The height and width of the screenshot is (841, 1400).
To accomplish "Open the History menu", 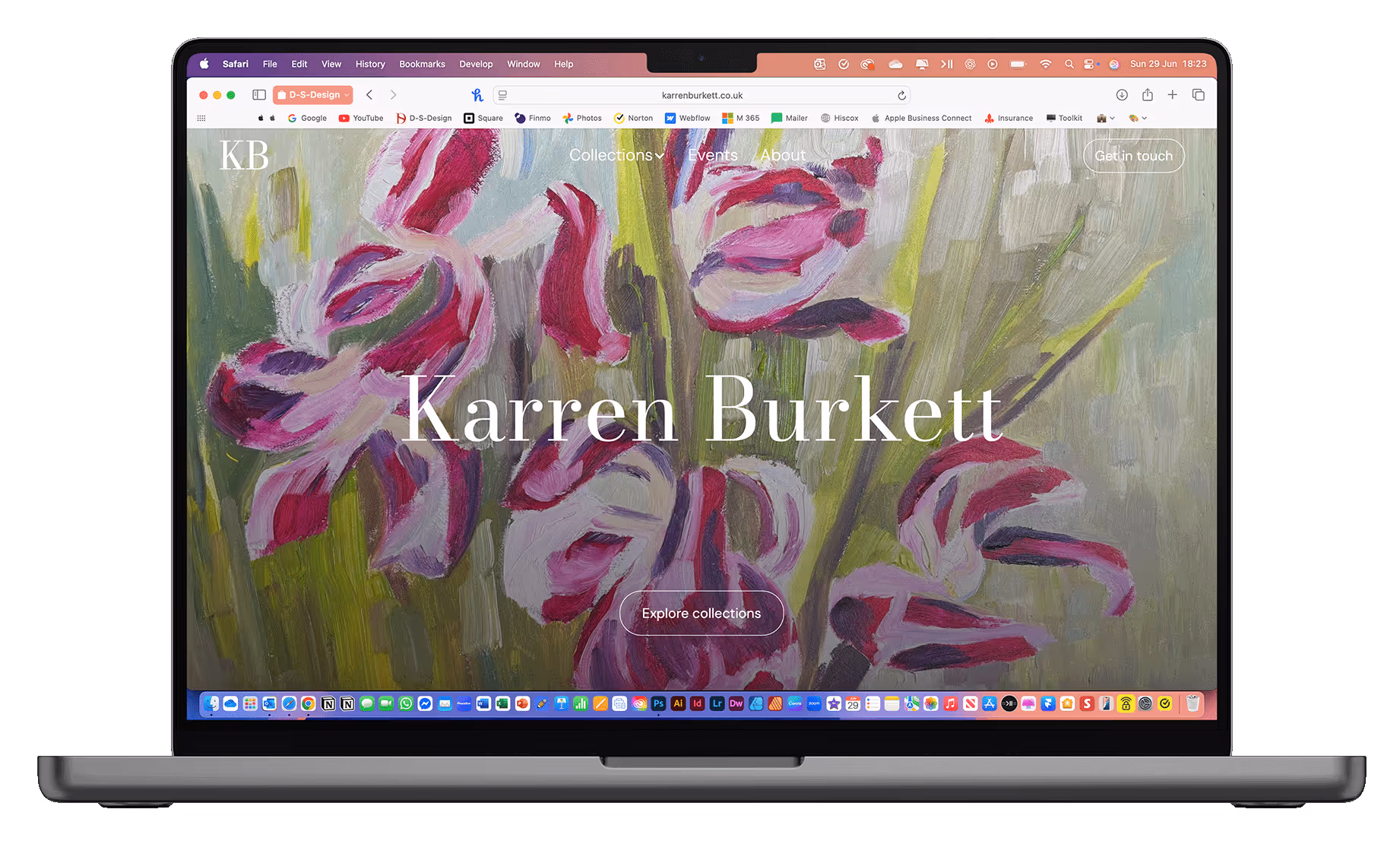I will pos(370,64).
